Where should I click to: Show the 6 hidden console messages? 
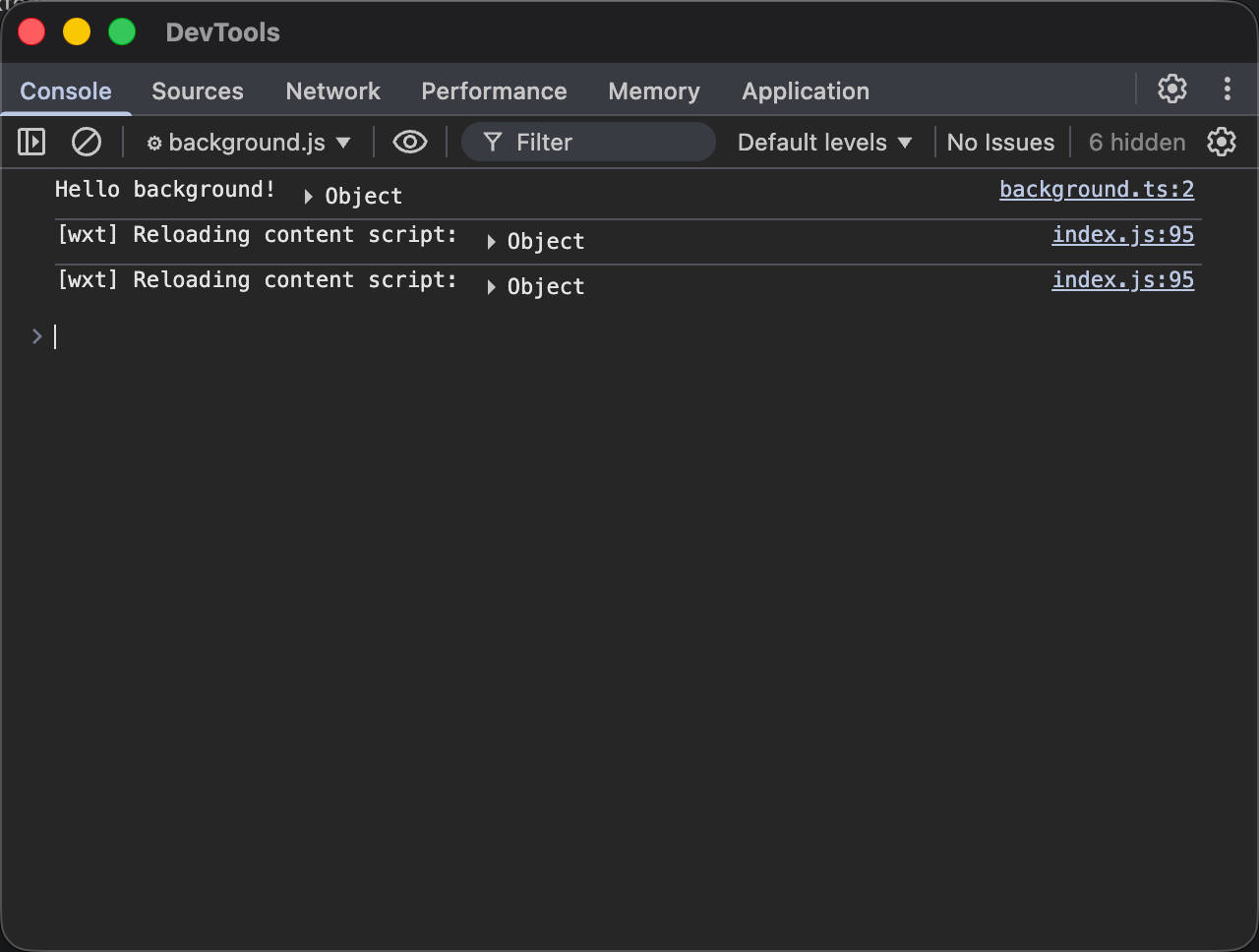(1136, 142)
